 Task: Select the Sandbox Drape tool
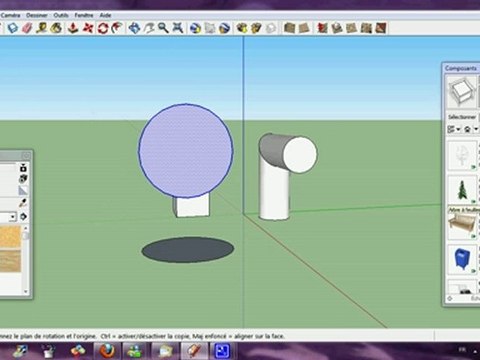352,28
